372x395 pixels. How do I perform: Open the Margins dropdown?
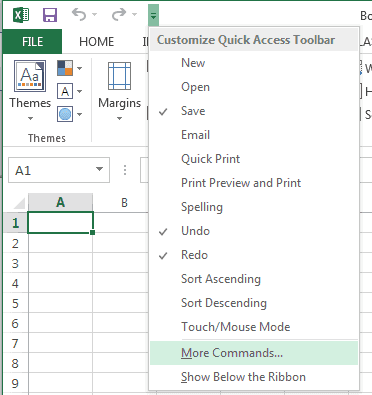point(119,91)
